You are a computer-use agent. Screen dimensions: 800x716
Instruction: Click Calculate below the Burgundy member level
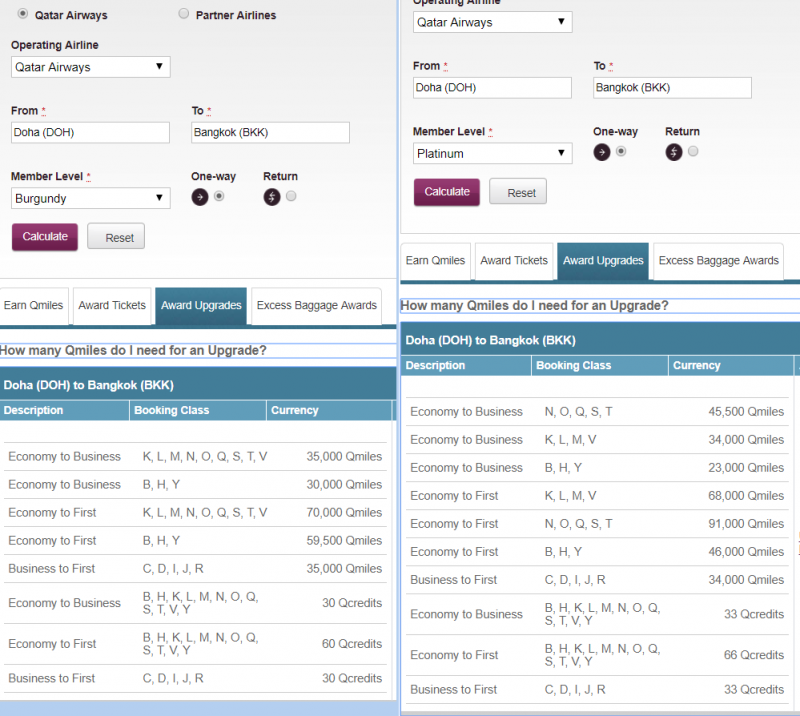(45, 237)
